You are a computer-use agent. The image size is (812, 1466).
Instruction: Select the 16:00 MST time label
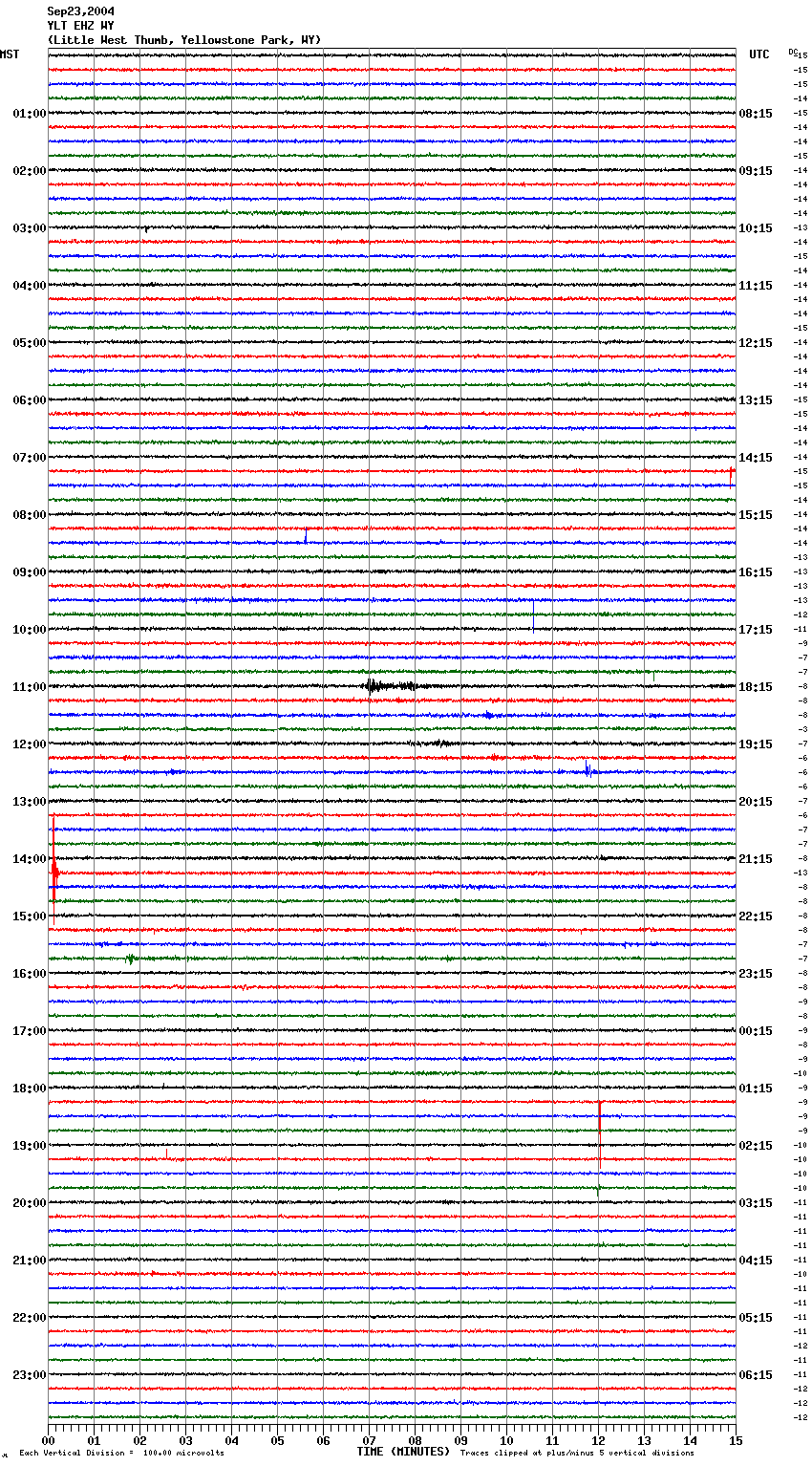pyautogui.click(x=30, y=974)
